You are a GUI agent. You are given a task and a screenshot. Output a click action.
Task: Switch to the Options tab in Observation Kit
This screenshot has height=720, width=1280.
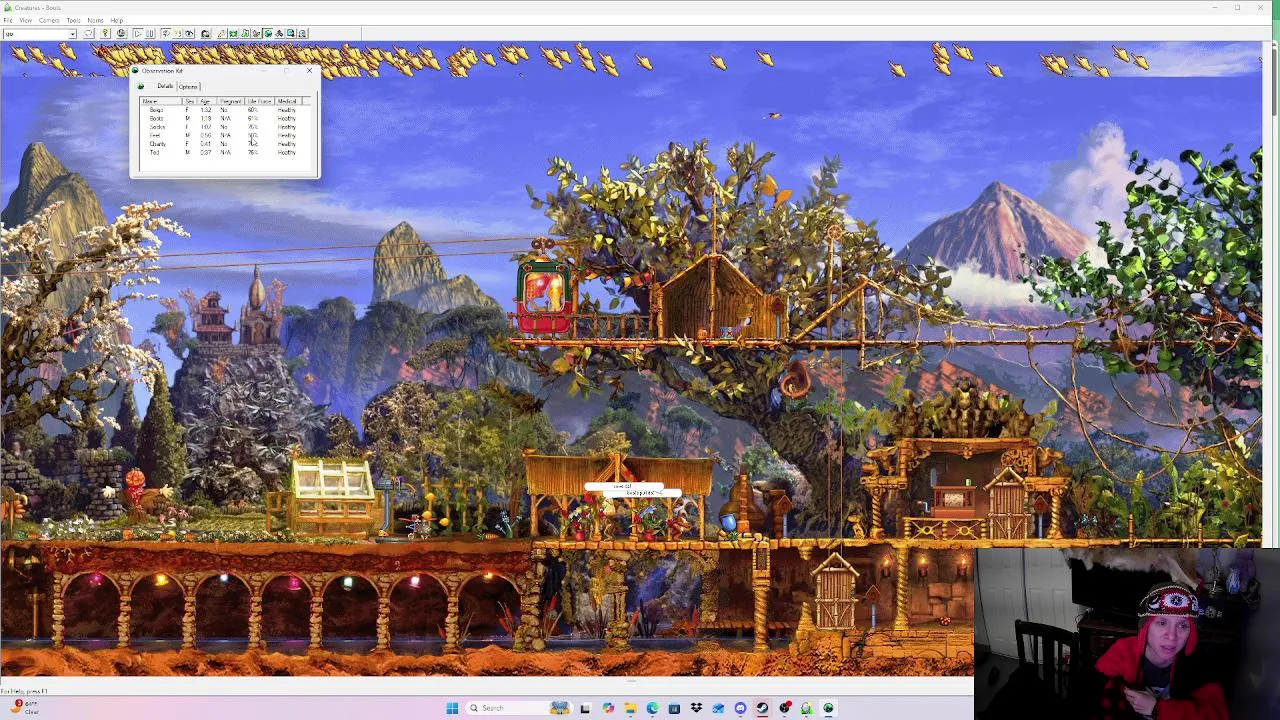(188, 87)
